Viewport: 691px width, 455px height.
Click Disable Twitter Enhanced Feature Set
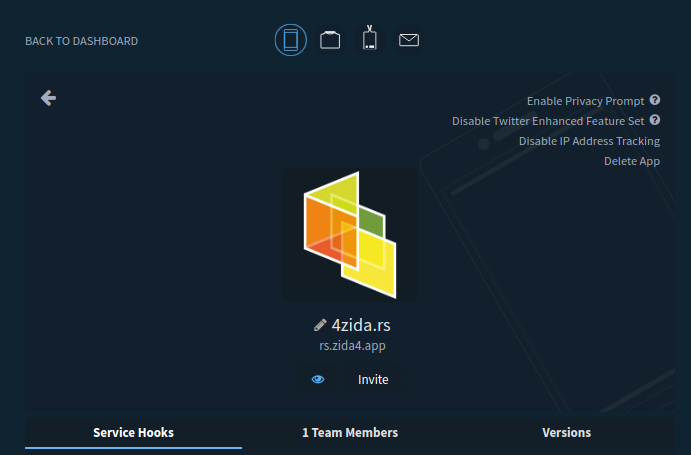(548, 121)
